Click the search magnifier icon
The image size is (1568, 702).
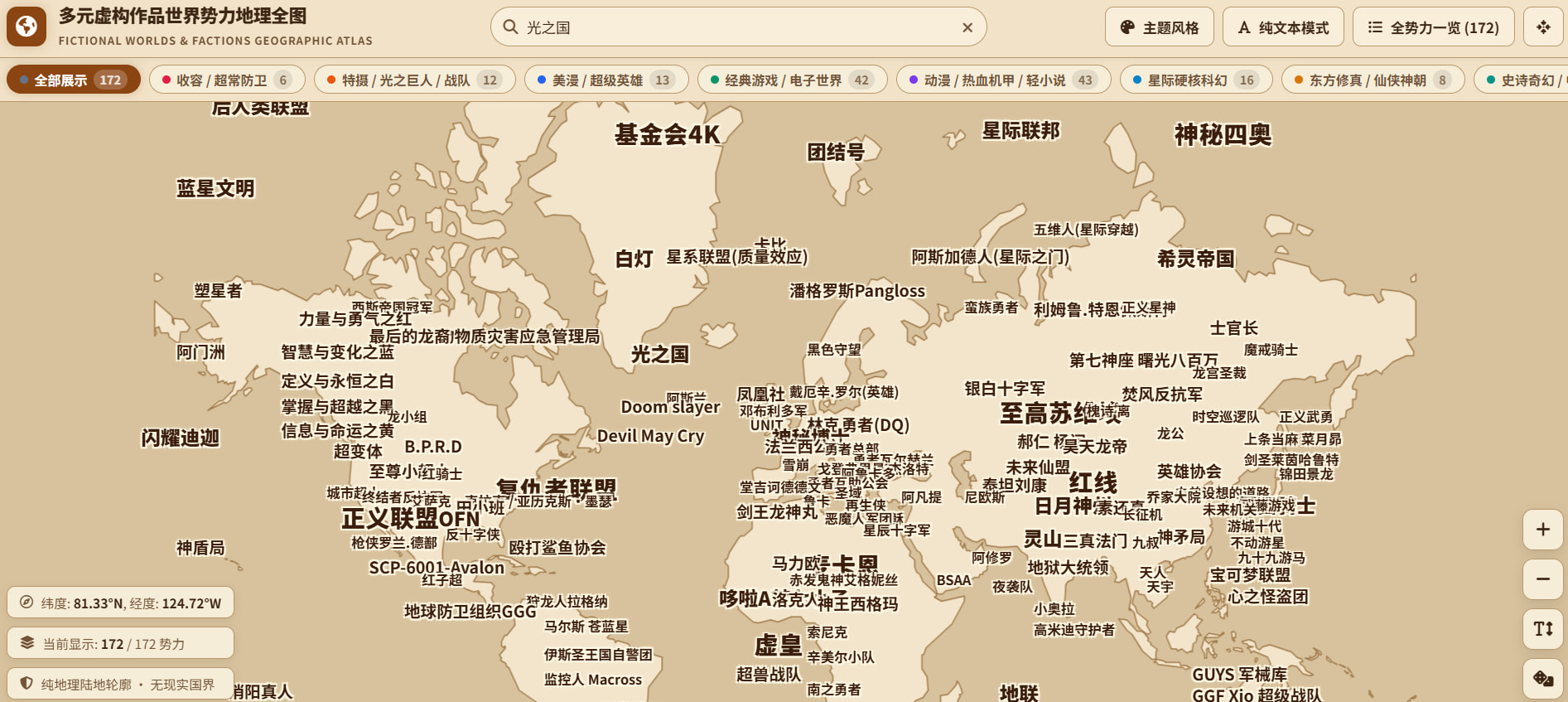510,27
